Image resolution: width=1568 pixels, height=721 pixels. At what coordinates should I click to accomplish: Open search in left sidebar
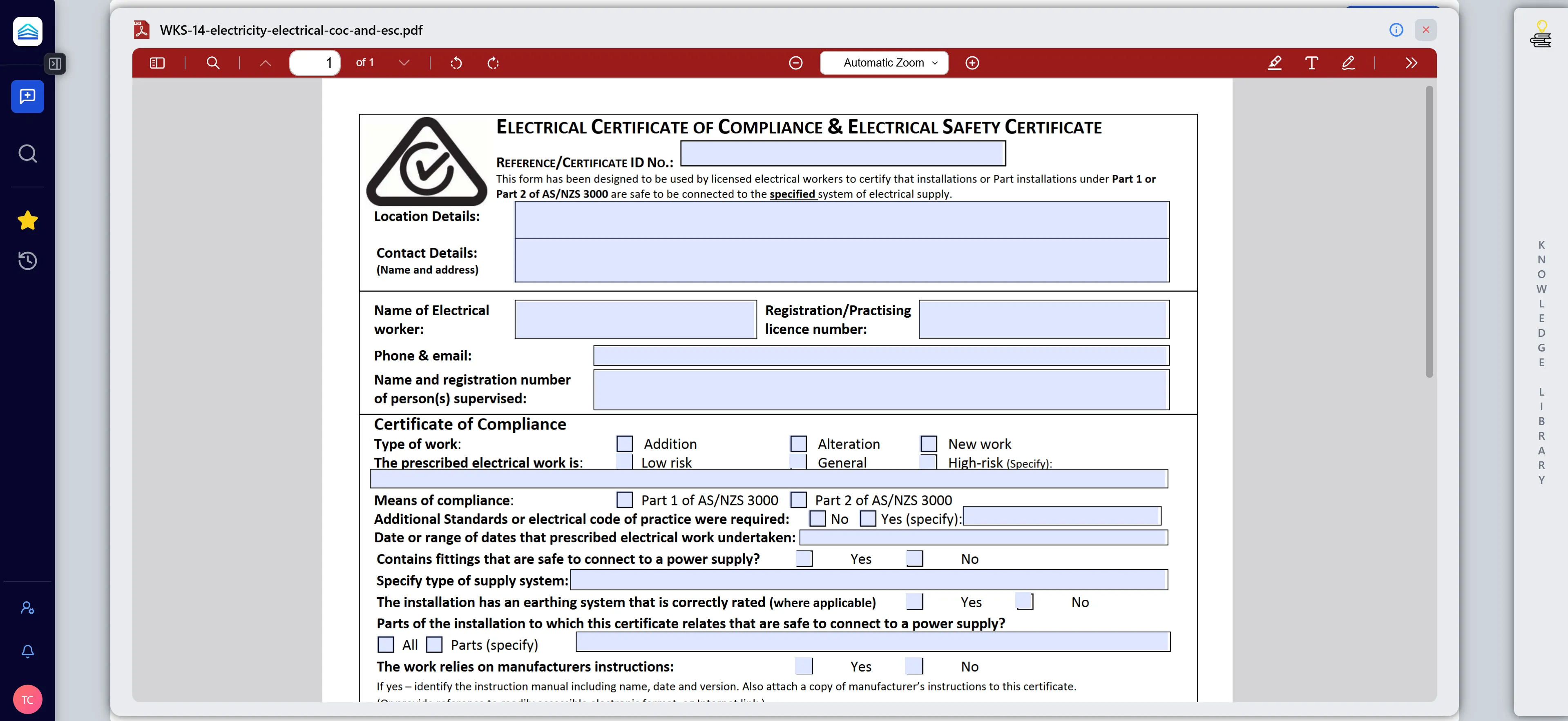point(27,154)
